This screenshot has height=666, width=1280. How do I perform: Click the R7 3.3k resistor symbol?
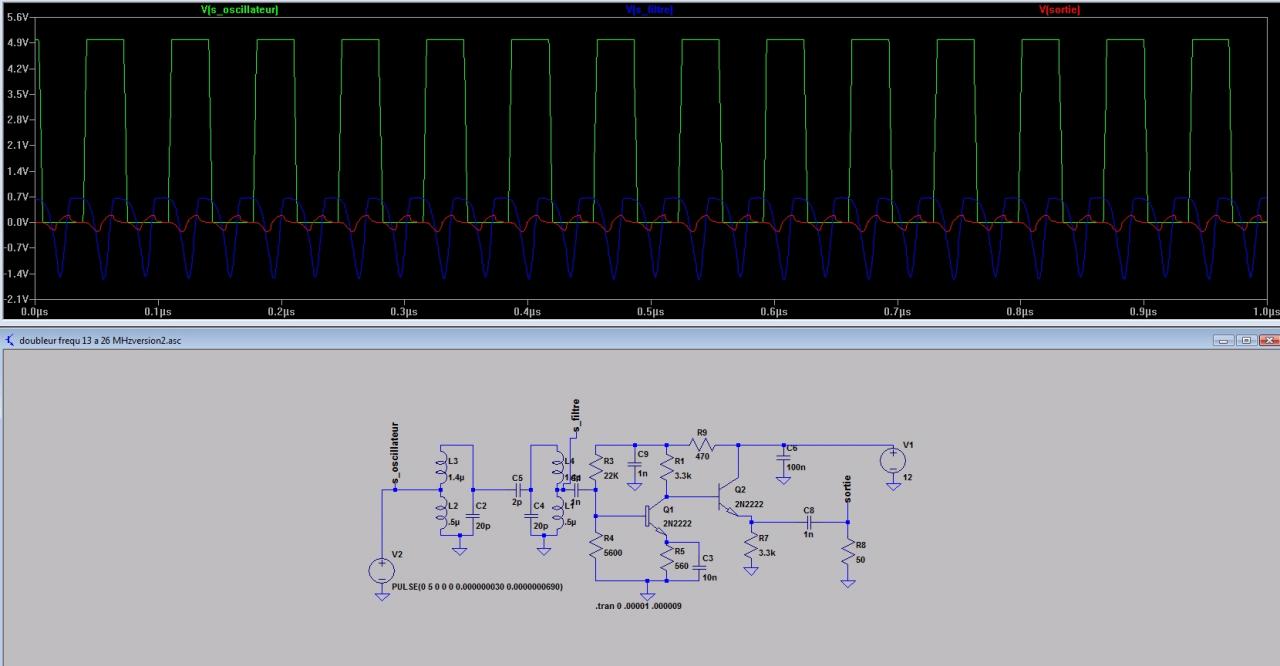click(x=751, y=546)
